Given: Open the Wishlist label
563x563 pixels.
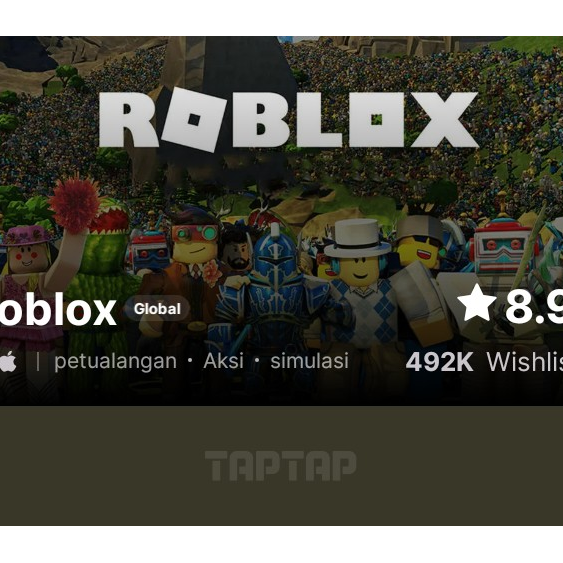Looking at the screenshot, I should click(525, 362).
